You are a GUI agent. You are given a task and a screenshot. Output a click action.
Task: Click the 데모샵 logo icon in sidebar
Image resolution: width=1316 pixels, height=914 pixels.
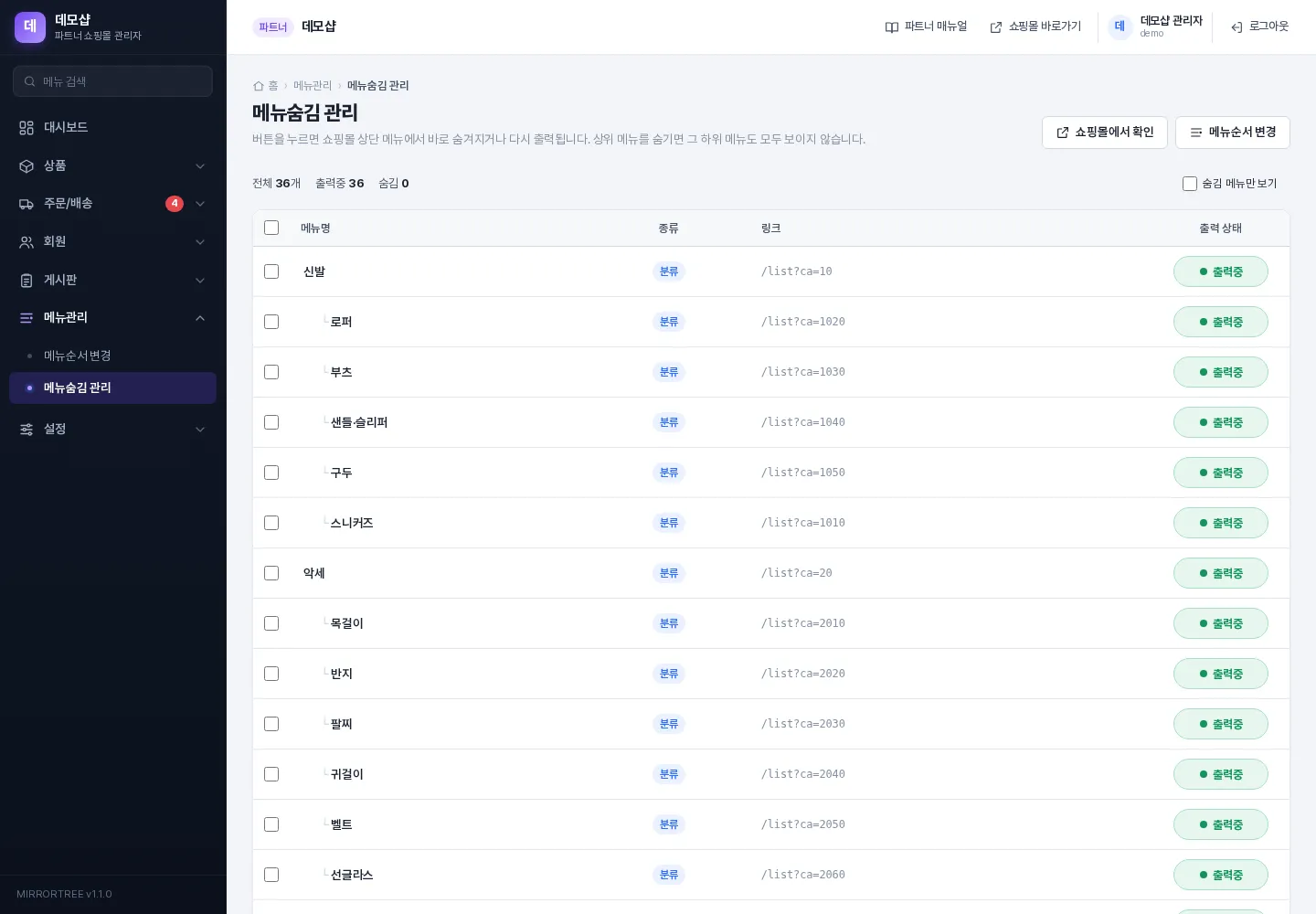[x=30, y=27]
